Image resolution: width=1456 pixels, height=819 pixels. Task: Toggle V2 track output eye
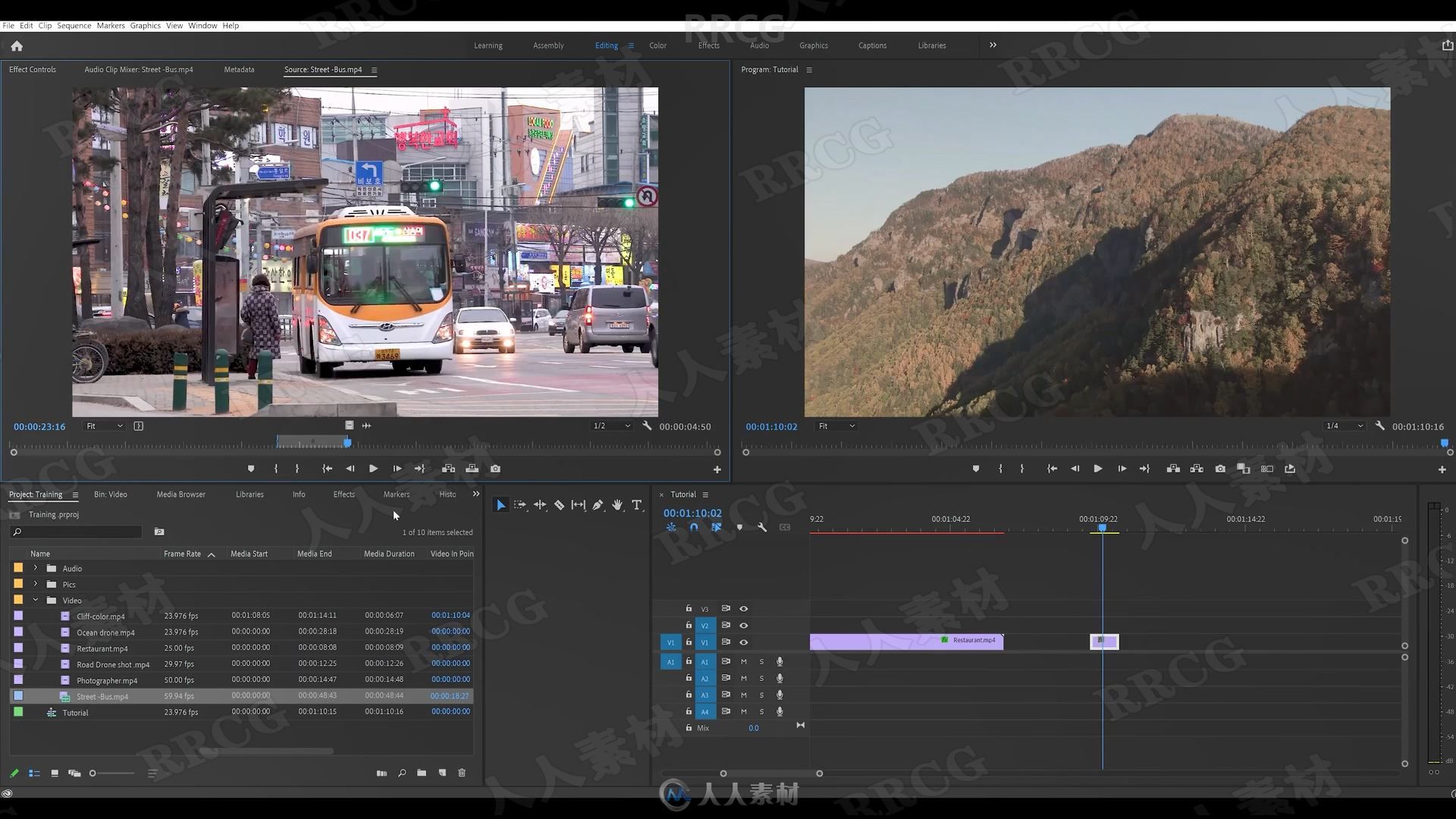coord(744,626)
